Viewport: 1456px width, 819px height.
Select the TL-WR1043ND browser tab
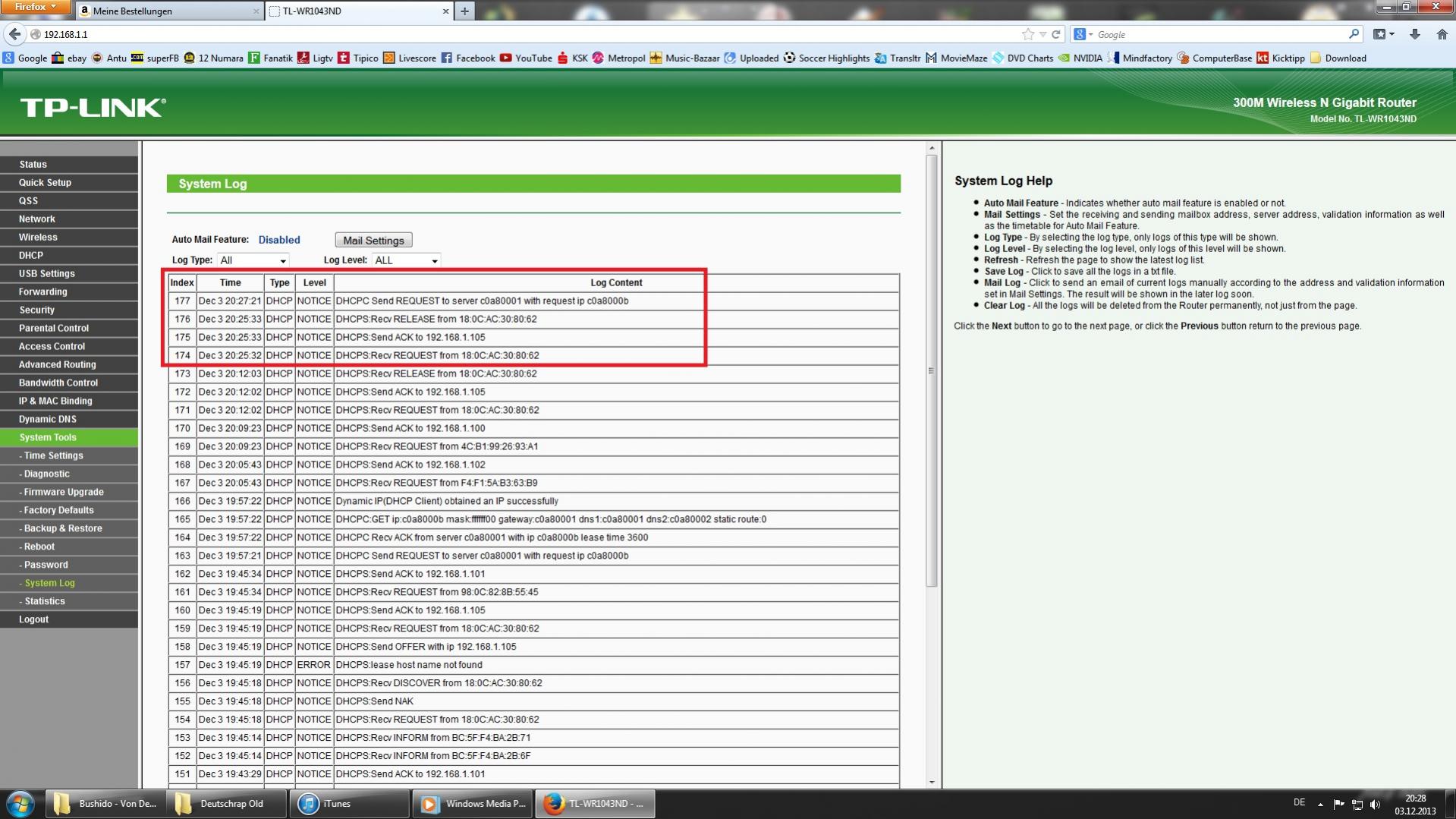pyautogui.click(x=358, y=11)
